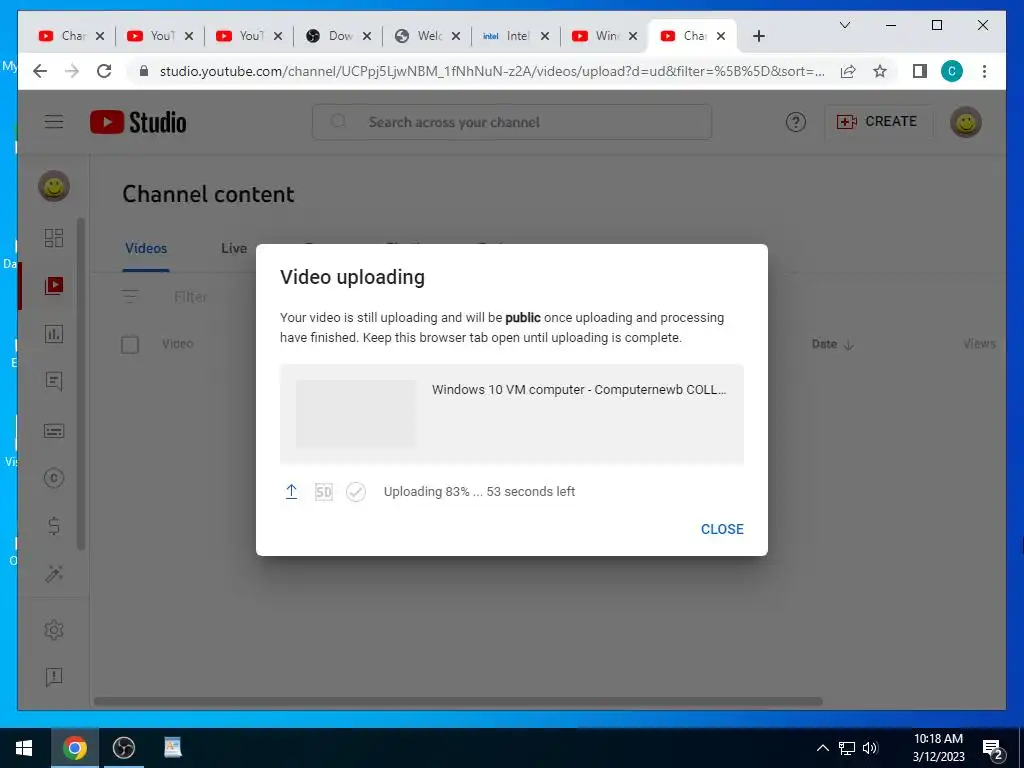Click the upload arrow status icon
The height and width of the screenshot is (768, 1024).
pyautogui.click(x=291, y=492)
